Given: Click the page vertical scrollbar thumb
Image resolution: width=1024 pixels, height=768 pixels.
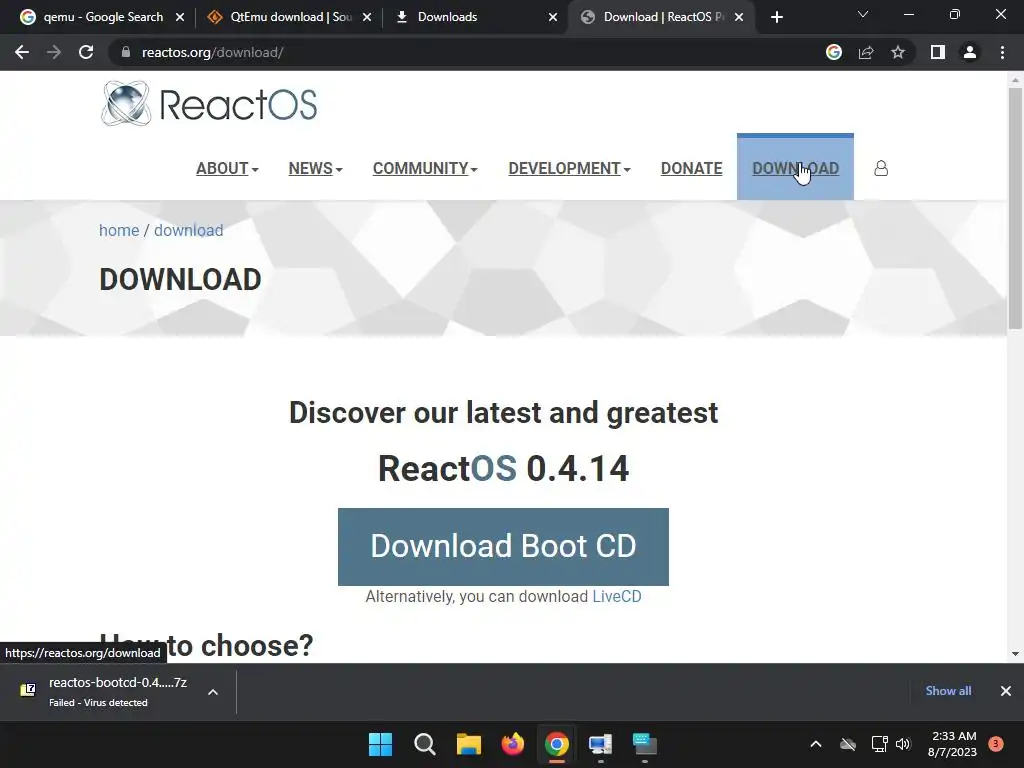Looking at the screenshot, I should 1015,209.
